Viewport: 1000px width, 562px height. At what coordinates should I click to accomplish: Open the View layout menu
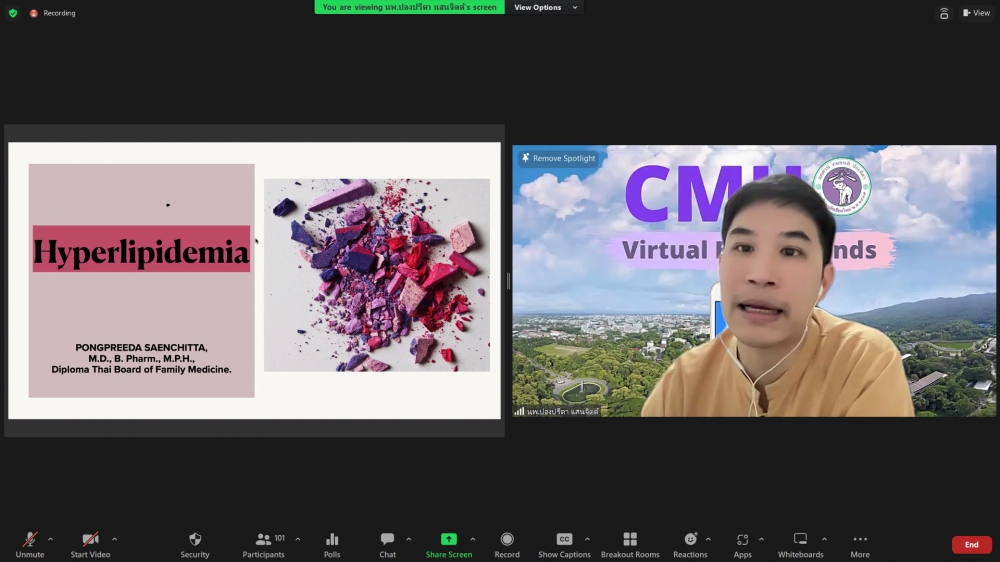(976, 13)
